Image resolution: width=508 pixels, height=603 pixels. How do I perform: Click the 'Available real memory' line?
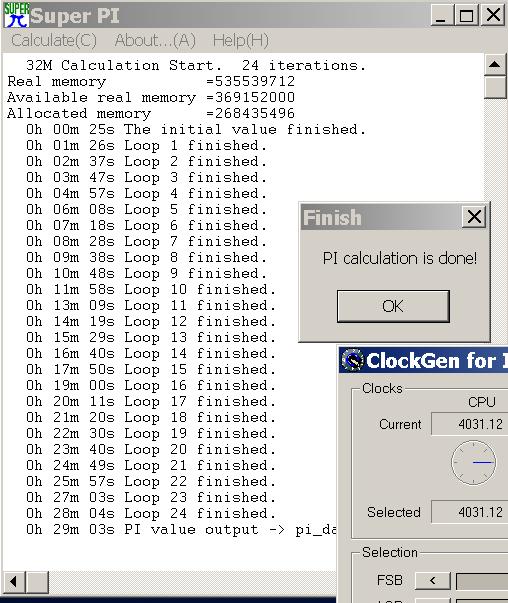pos(151,98)
